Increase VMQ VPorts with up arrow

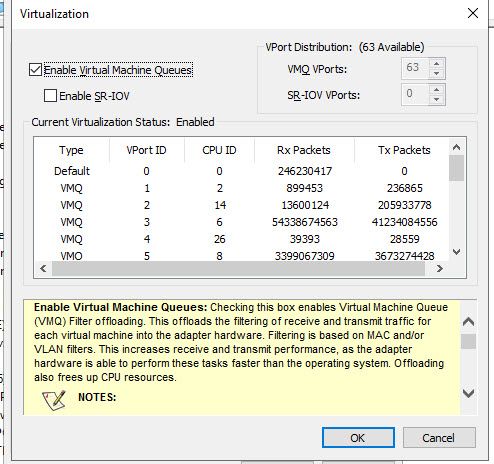pos(437,63)
